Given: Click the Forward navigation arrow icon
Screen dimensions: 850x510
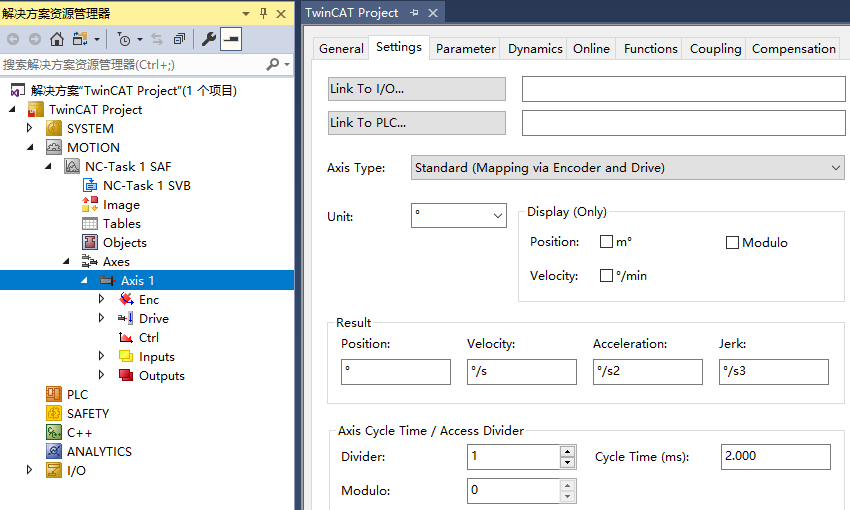Looking at the screenshot, I should 35,39.
